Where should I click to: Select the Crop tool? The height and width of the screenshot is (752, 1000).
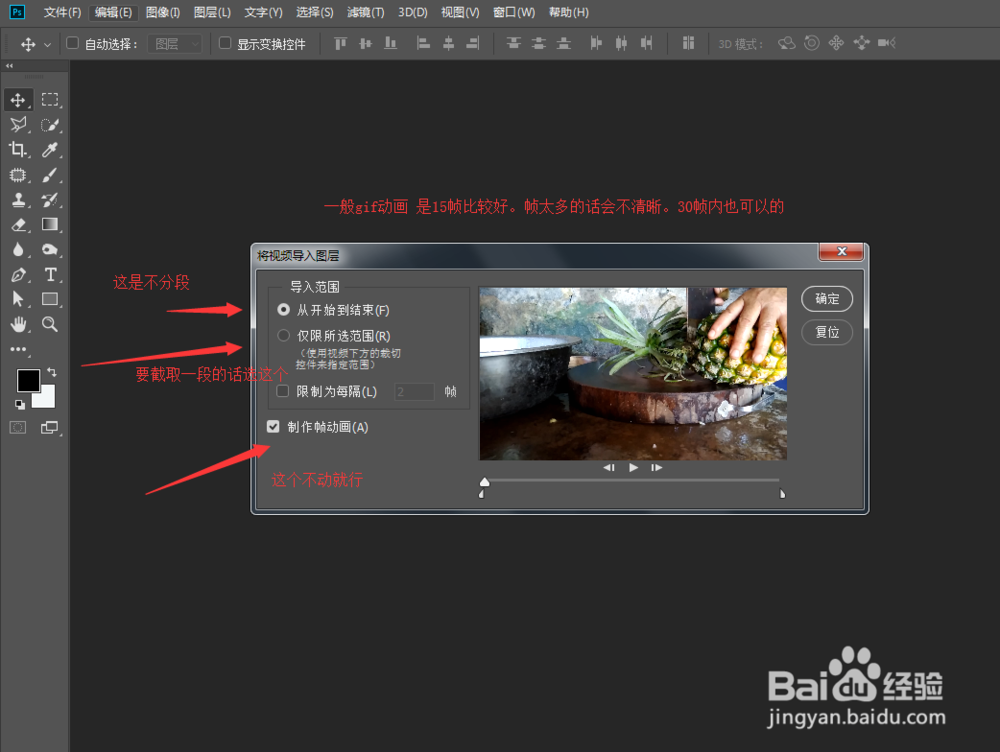[18, 149]
